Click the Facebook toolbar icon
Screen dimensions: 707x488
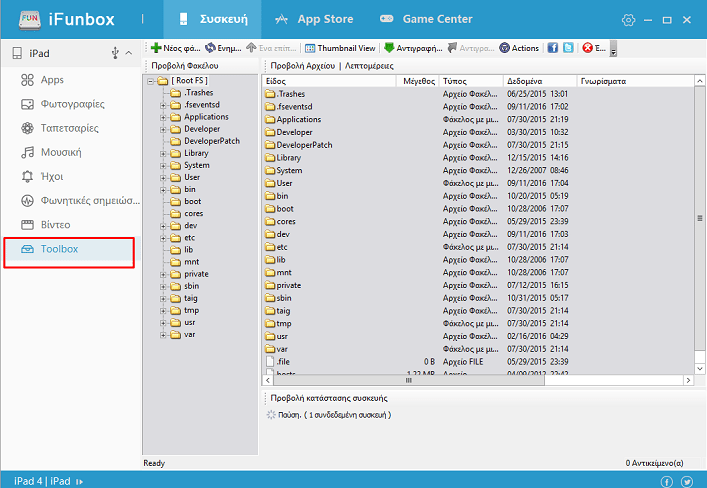tap(552, 48)
